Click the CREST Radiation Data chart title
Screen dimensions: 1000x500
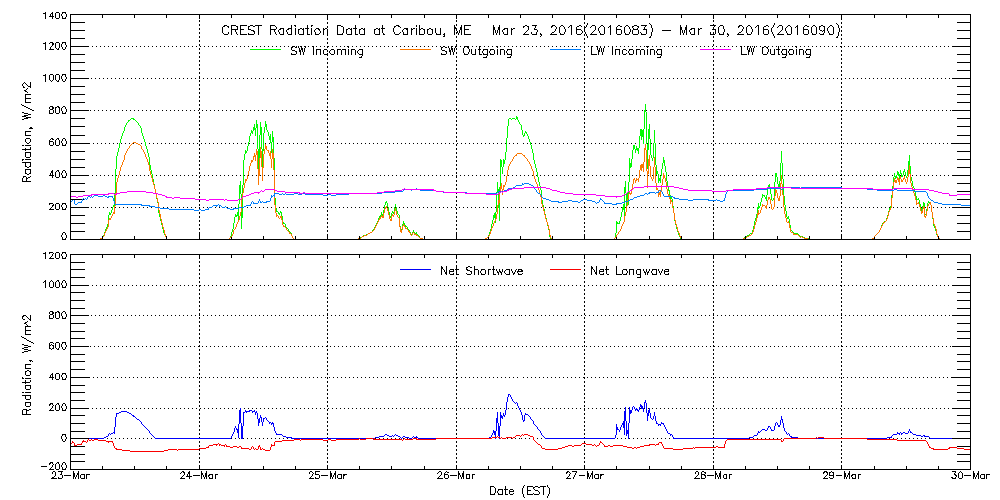point(530,30)
